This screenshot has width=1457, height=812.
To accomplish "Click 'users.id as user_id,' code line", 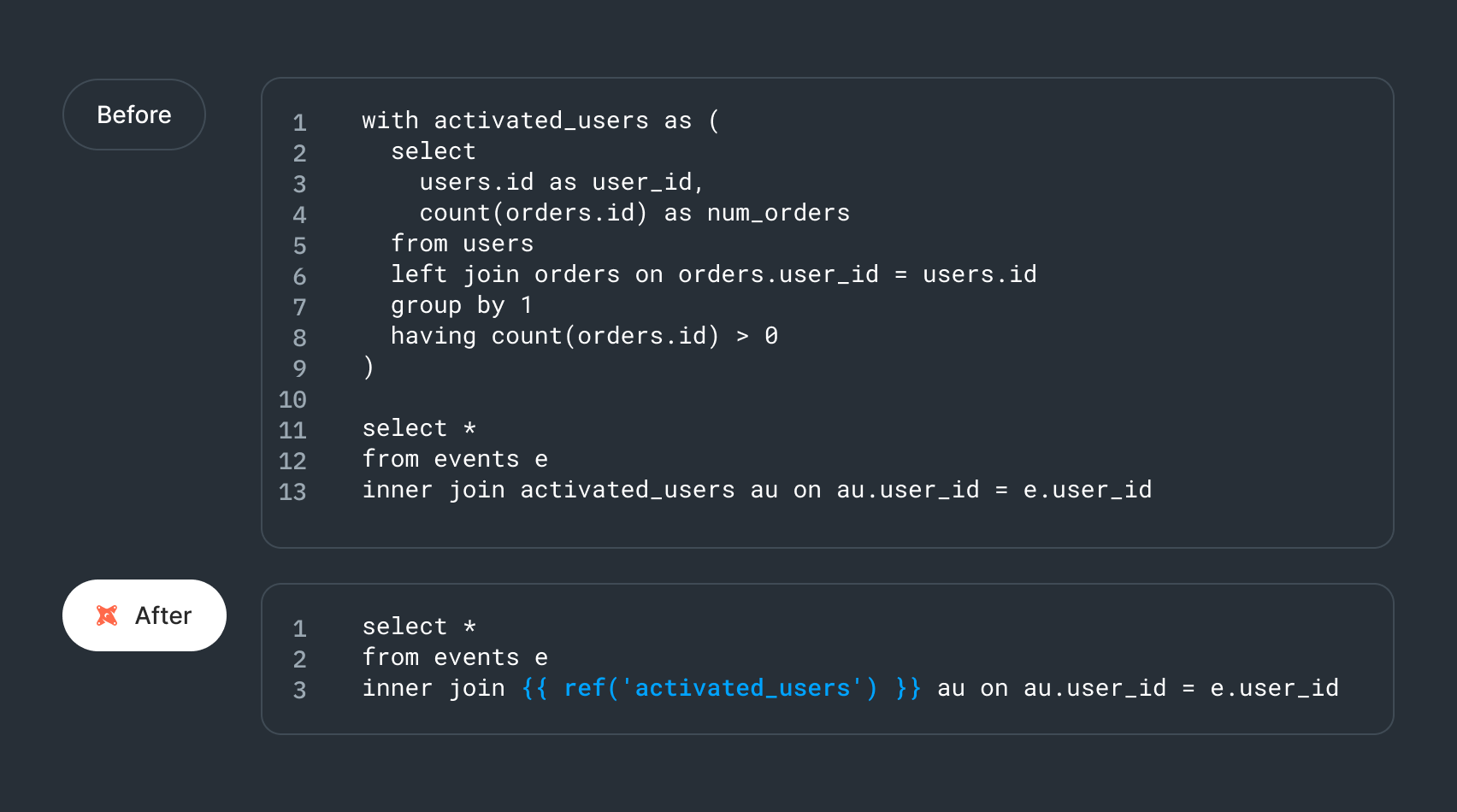I will pyautogui.click(x=562, y=182).
